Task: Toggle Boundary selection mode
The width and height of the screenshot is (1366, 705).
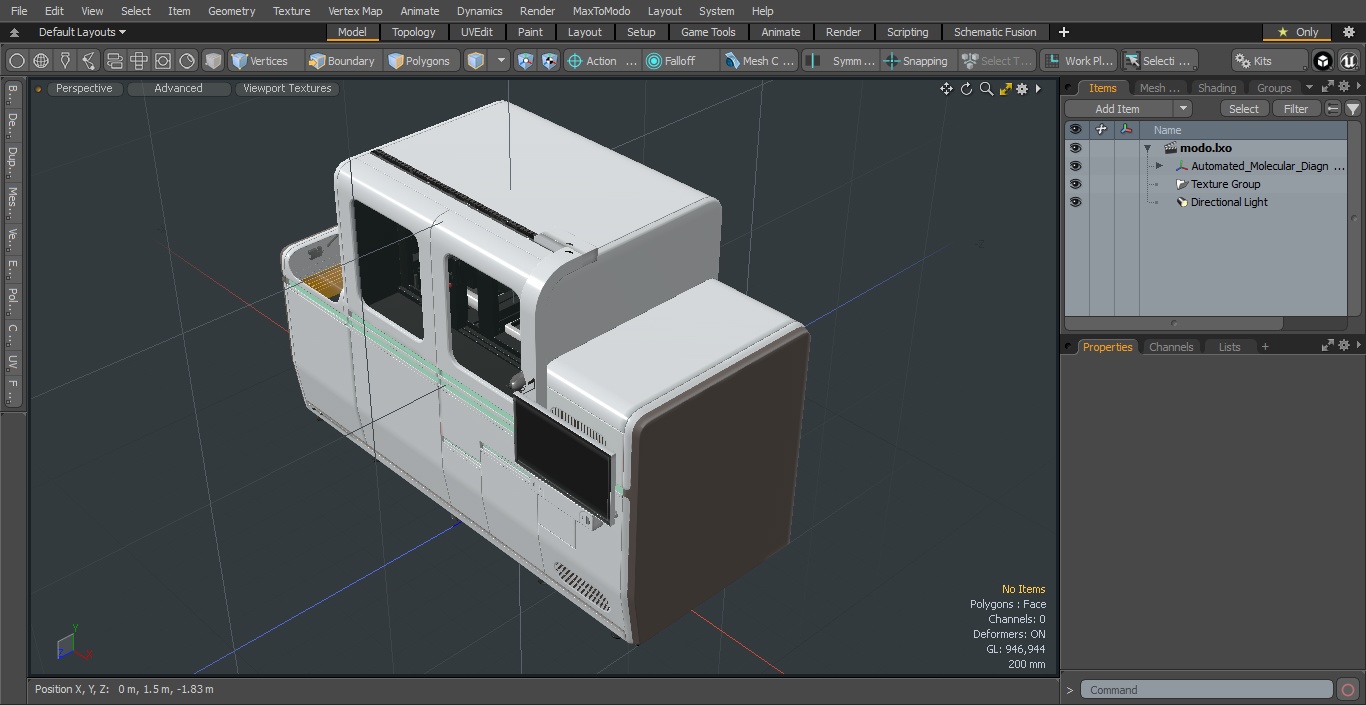Action: click(x=342, y=61)
